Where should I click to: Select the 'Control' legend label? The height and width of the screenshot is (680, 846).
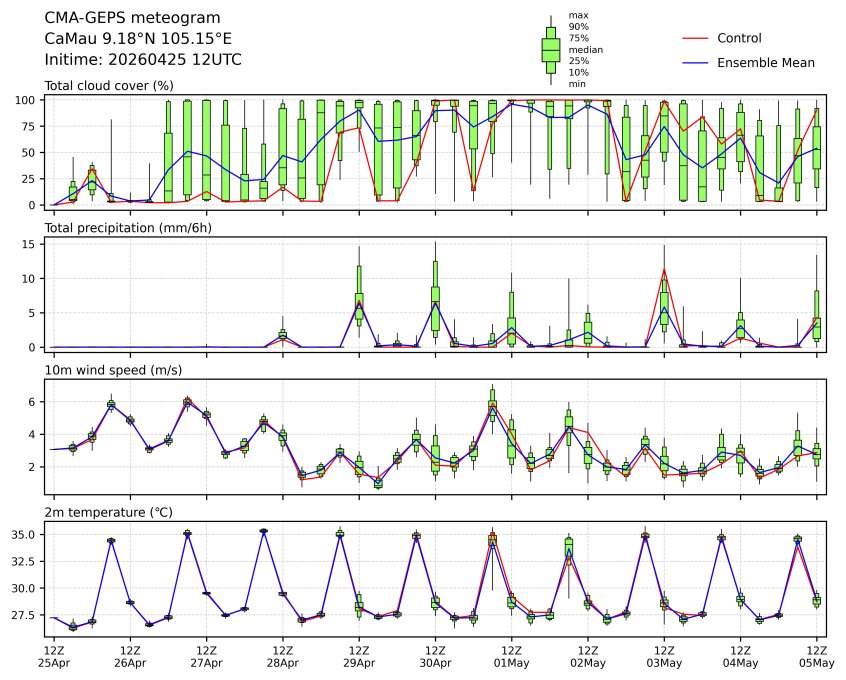point(739,38)
